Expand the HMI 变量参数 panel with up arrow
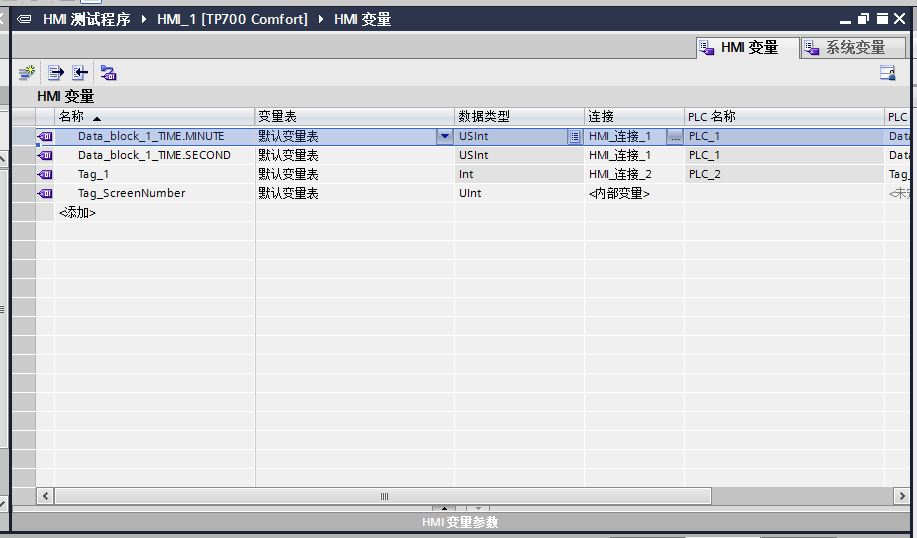 point(444,508)
